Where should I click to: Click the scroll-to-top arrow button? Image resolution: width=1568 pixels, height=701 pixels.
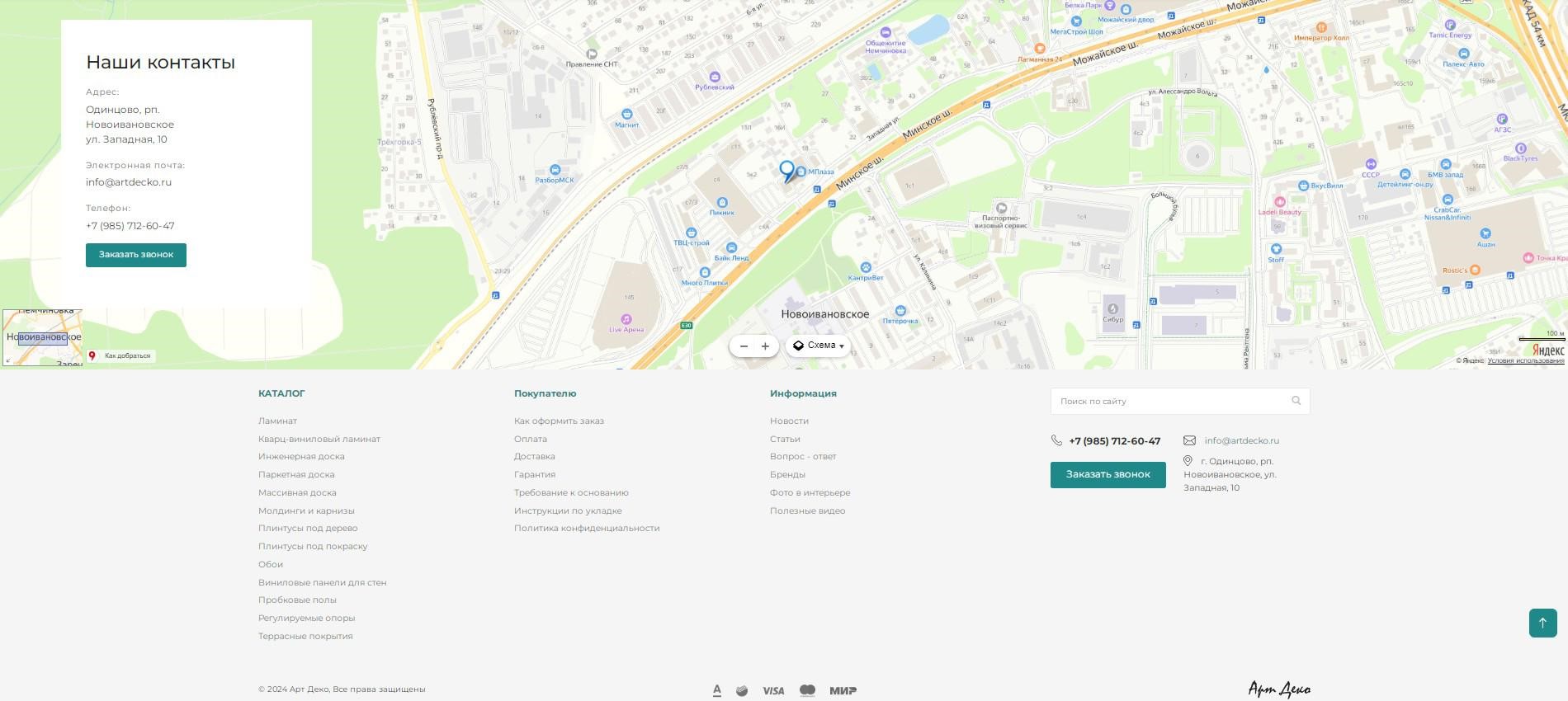click(1542, 623)
